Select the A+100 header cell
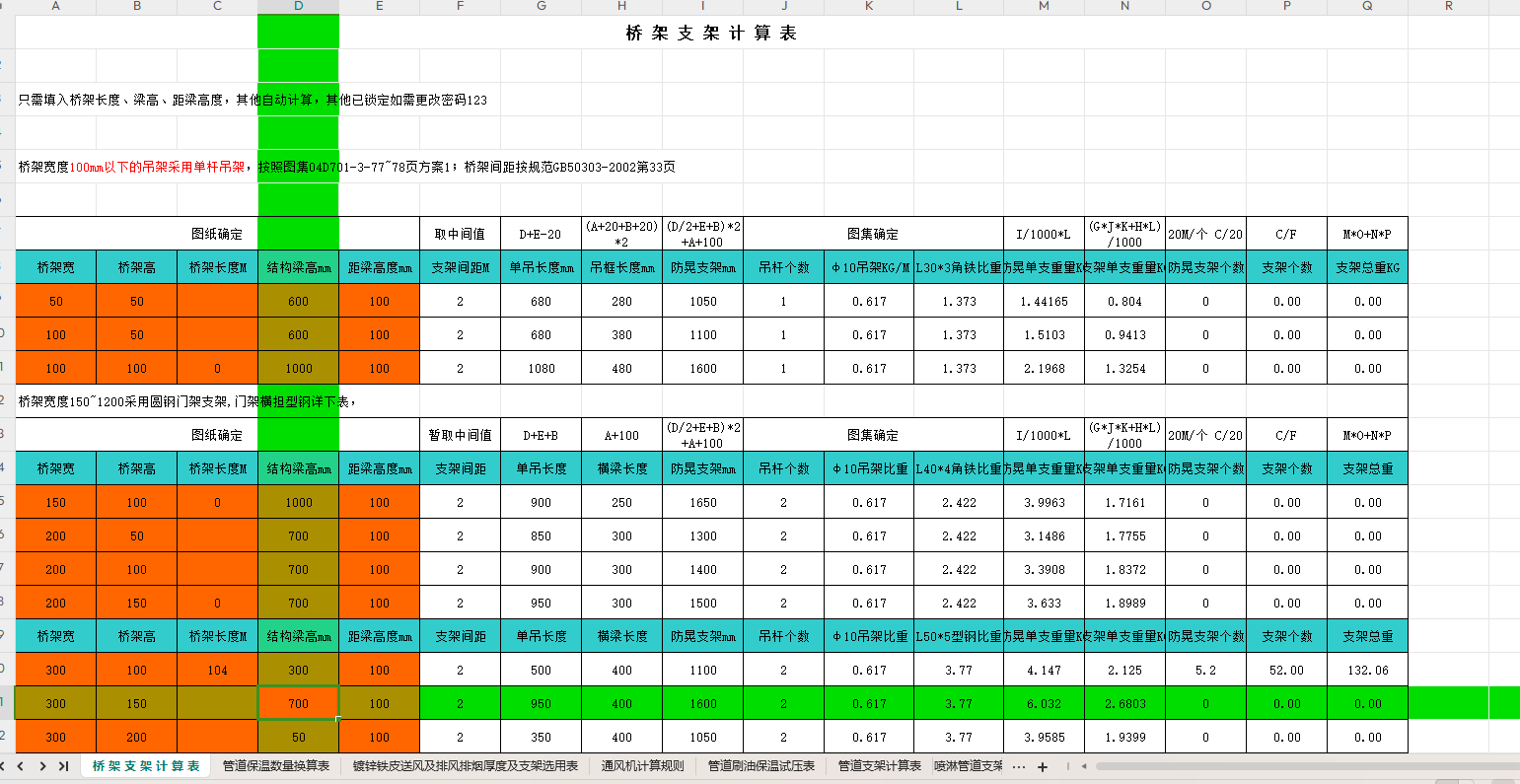The width and height of the screenshot is (1520, 784). pyautogui.click(x=621, y=435)
